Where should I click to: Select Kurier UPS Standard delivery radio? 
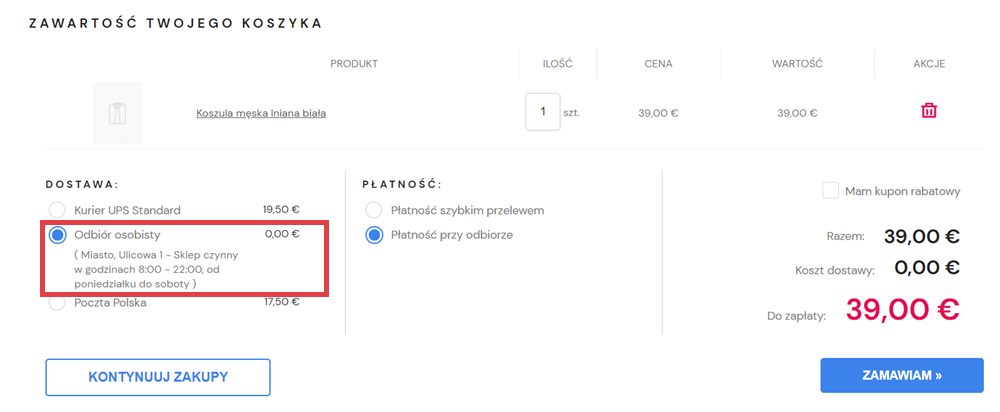pos(58,210)
